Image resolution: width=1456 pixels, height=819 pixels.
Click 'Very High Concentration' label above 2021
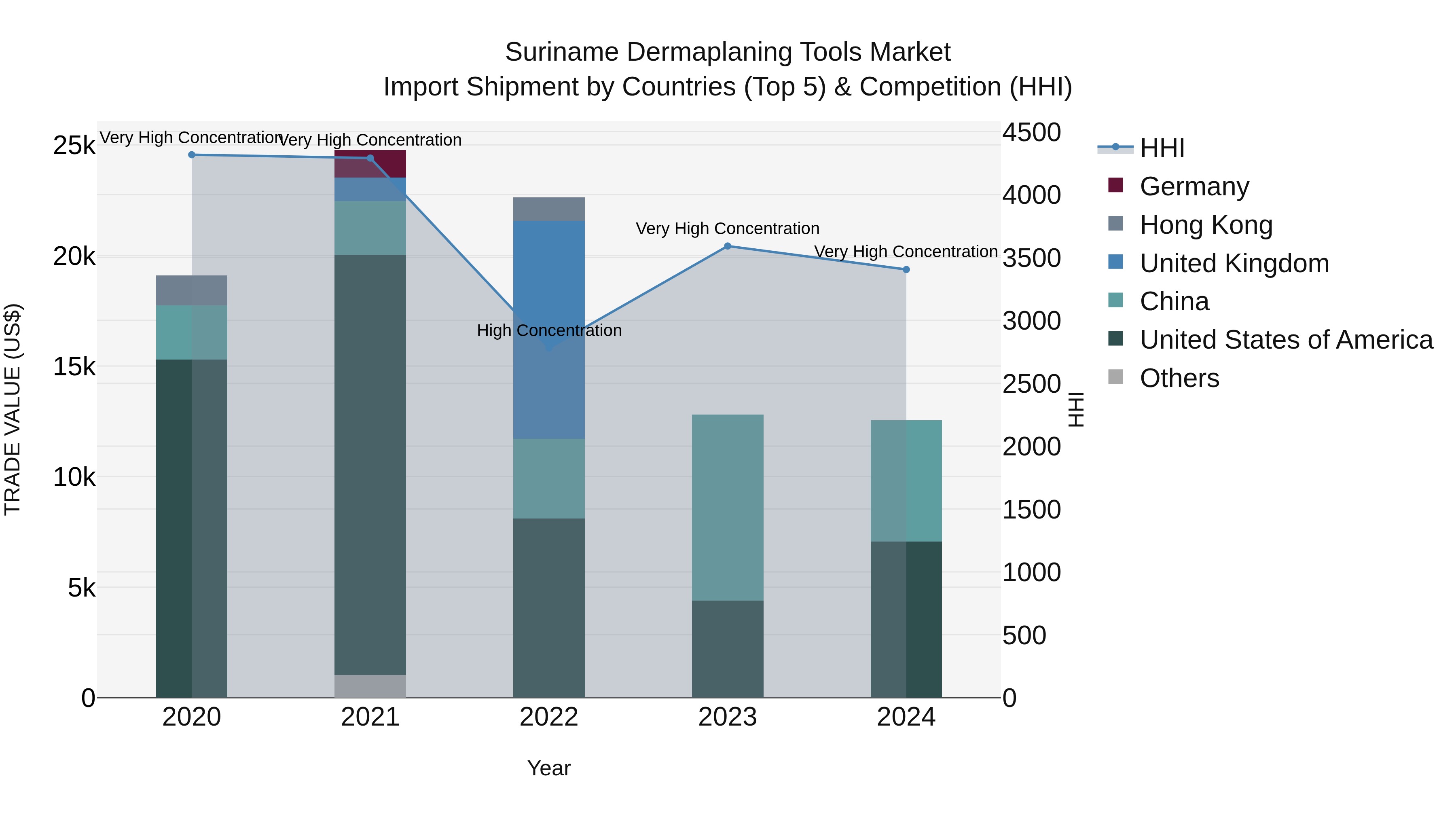click(370, 140)
